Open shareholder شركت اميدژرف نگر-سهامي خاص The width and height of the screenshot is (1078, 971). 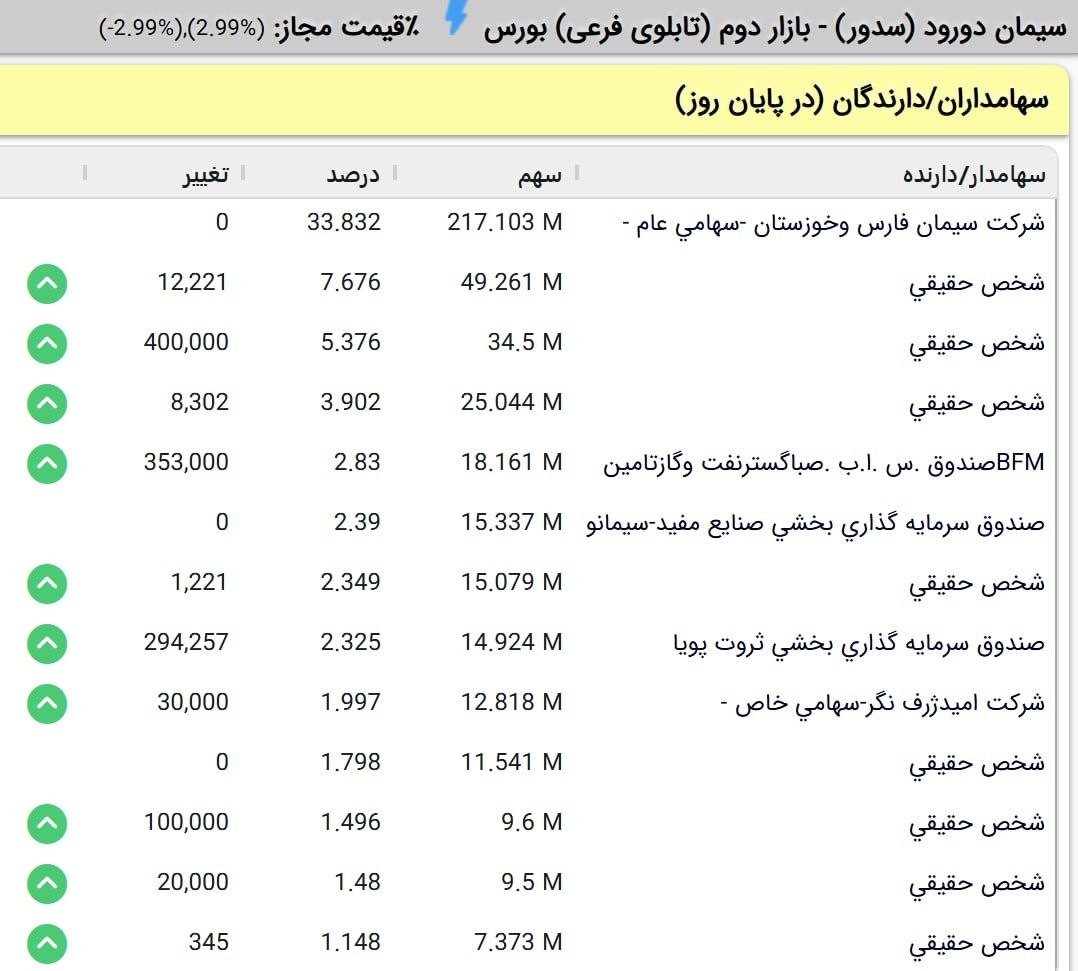point(883,703)
